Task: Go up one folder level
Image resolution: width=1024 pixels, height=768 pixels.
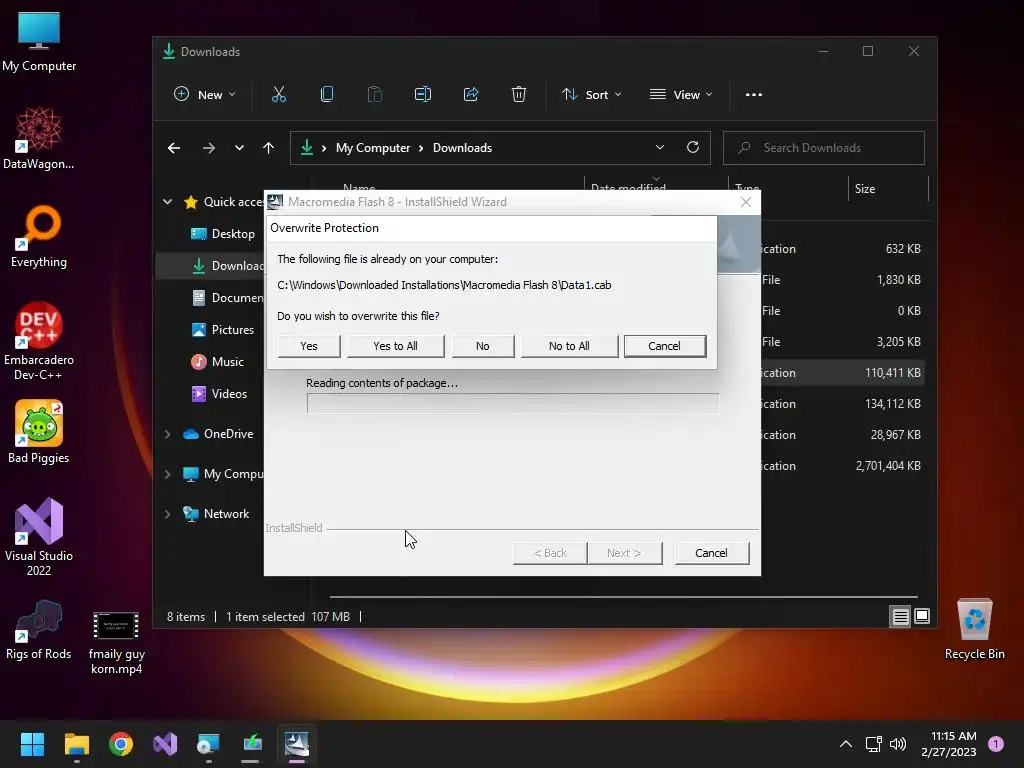Action: point(268,148)
